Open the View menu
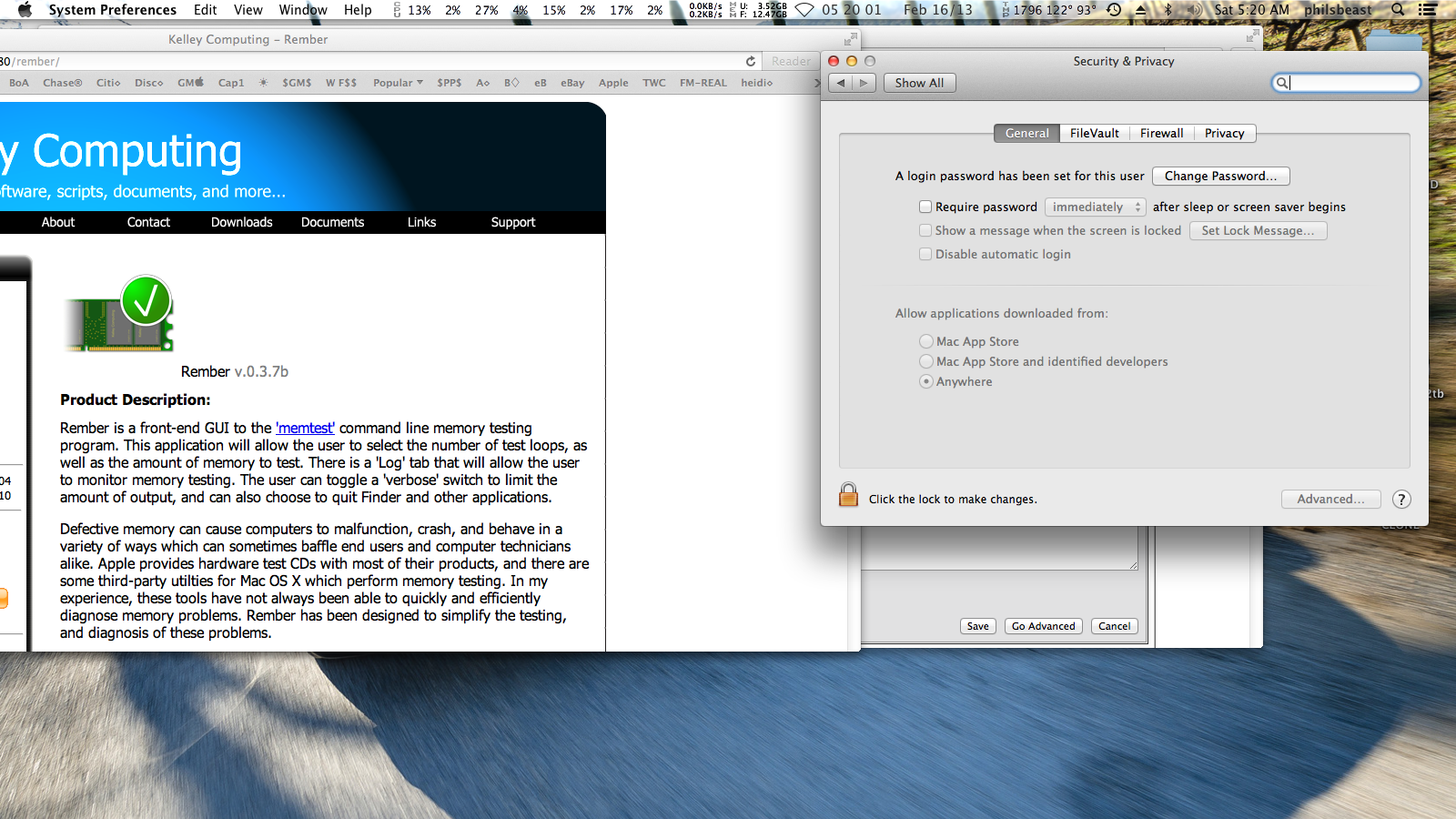 click(248, 9)
